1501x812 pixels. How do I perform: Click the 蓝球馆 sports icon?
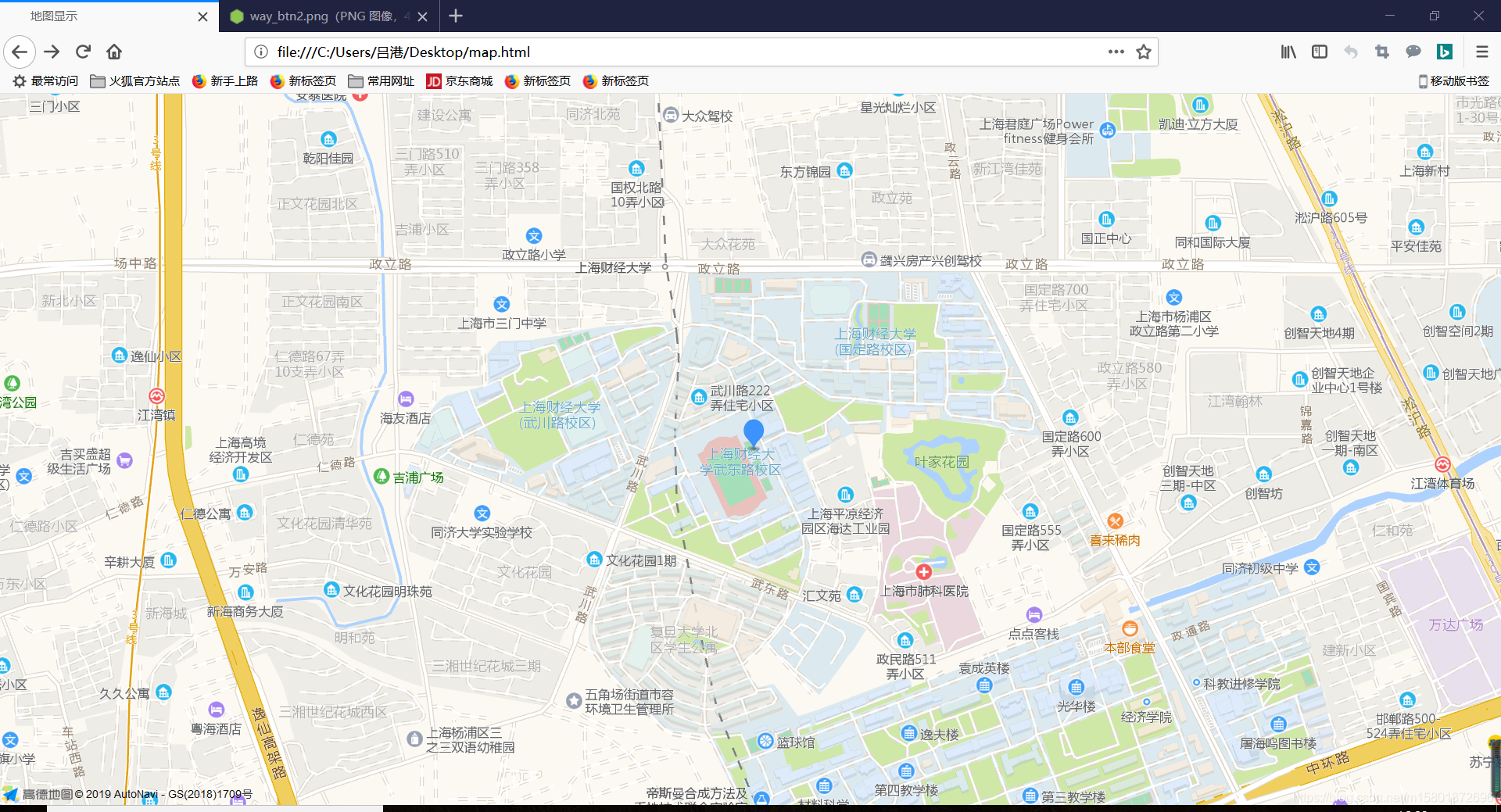[x=766, y=742]
